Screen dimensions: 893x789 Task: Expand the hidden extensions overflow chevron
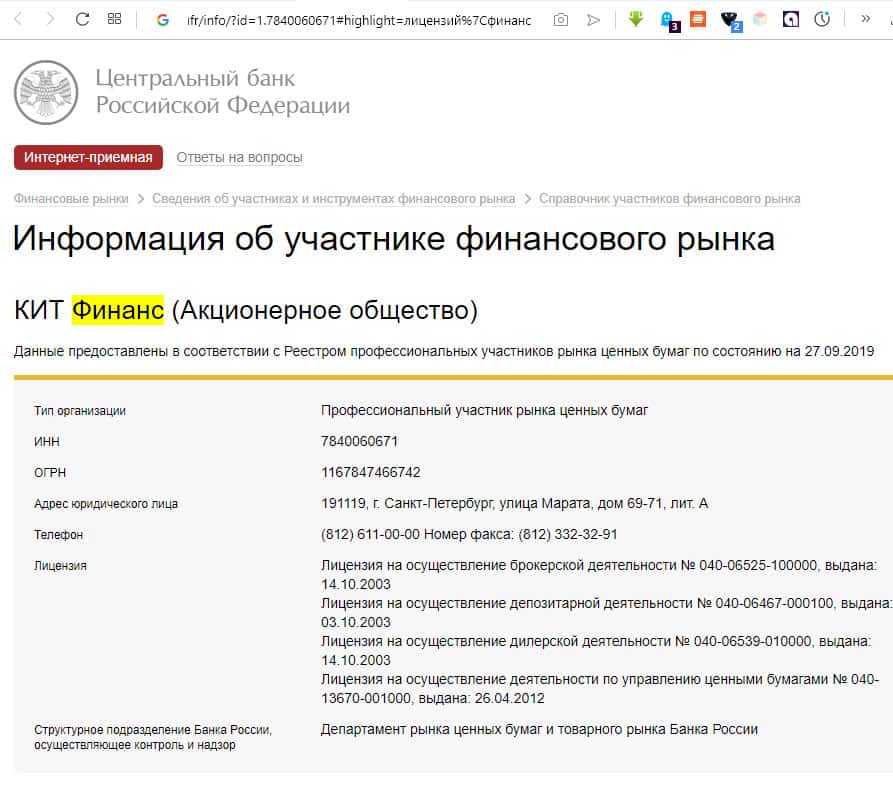[x=866, y=19]
